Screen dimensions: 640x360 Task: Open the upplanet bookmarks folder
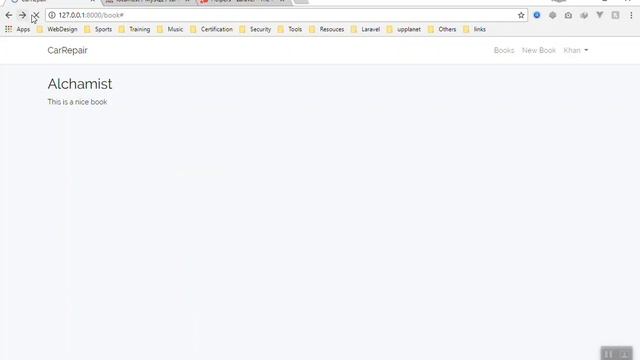[x=403, y=29]
